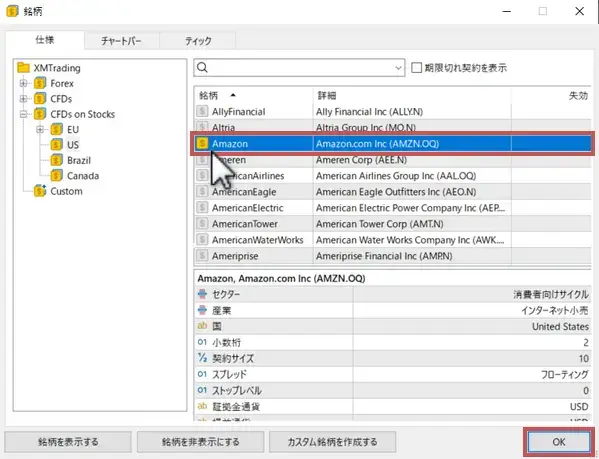This screenshot has height=459, width=599.
Task: Select American Airlines Group Inc (AAL.OQ)
Action: pos(396,176)
